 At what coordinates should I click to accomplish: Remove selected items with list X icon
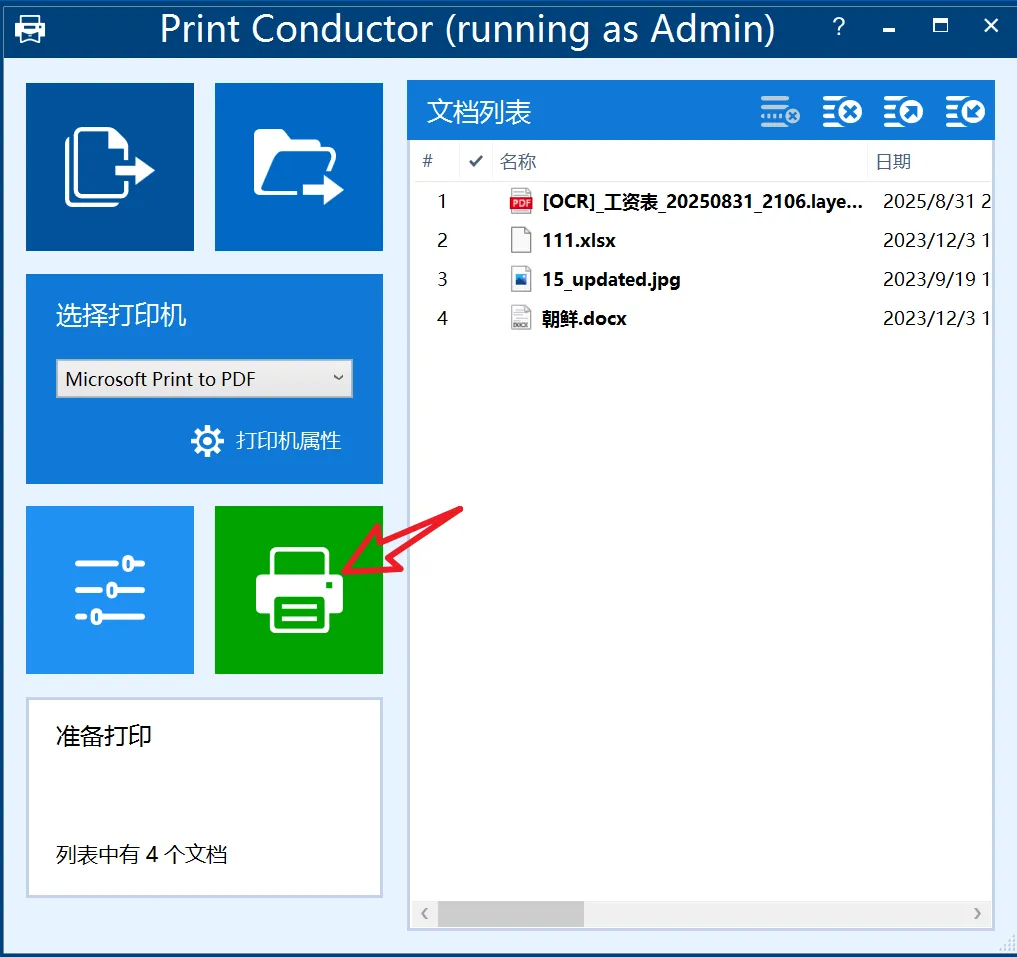(842, 112)
